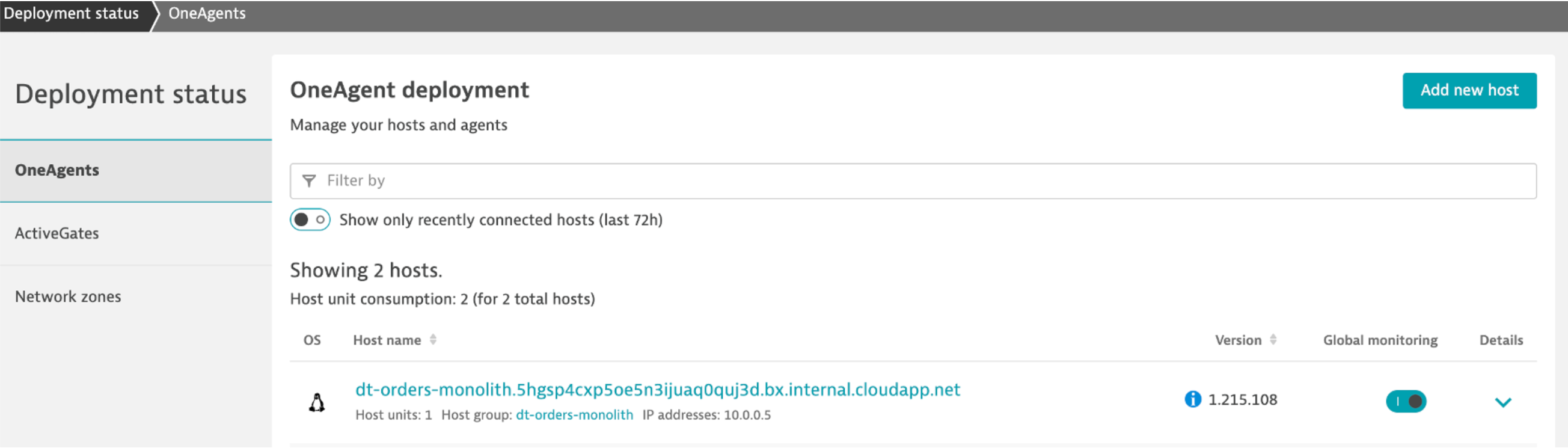
Task: Click the Filter by input field
Action: (913, 181)
